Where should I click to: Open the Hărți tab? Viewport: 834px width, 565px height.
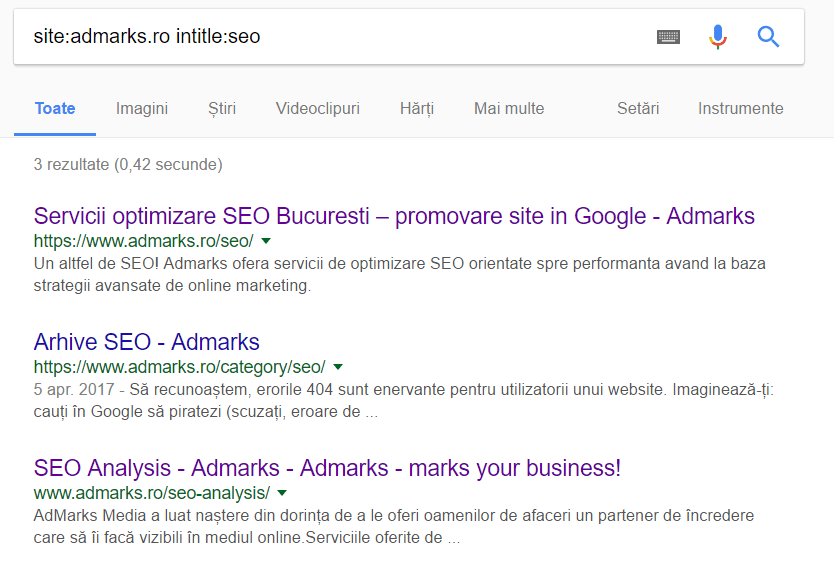tap(417, 109)
